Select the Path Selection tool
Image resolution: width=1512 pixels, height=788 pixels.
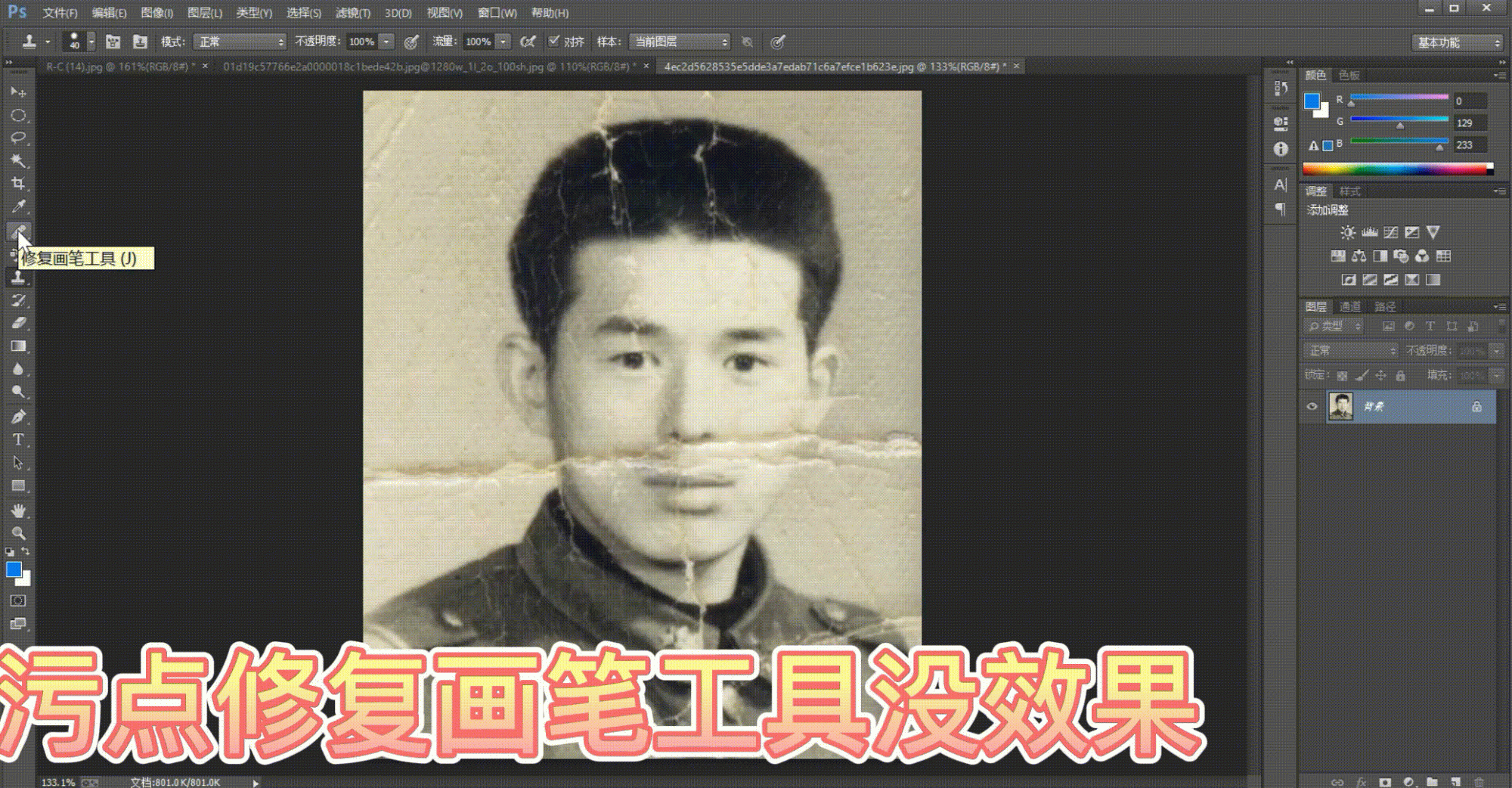coord(18,463)
